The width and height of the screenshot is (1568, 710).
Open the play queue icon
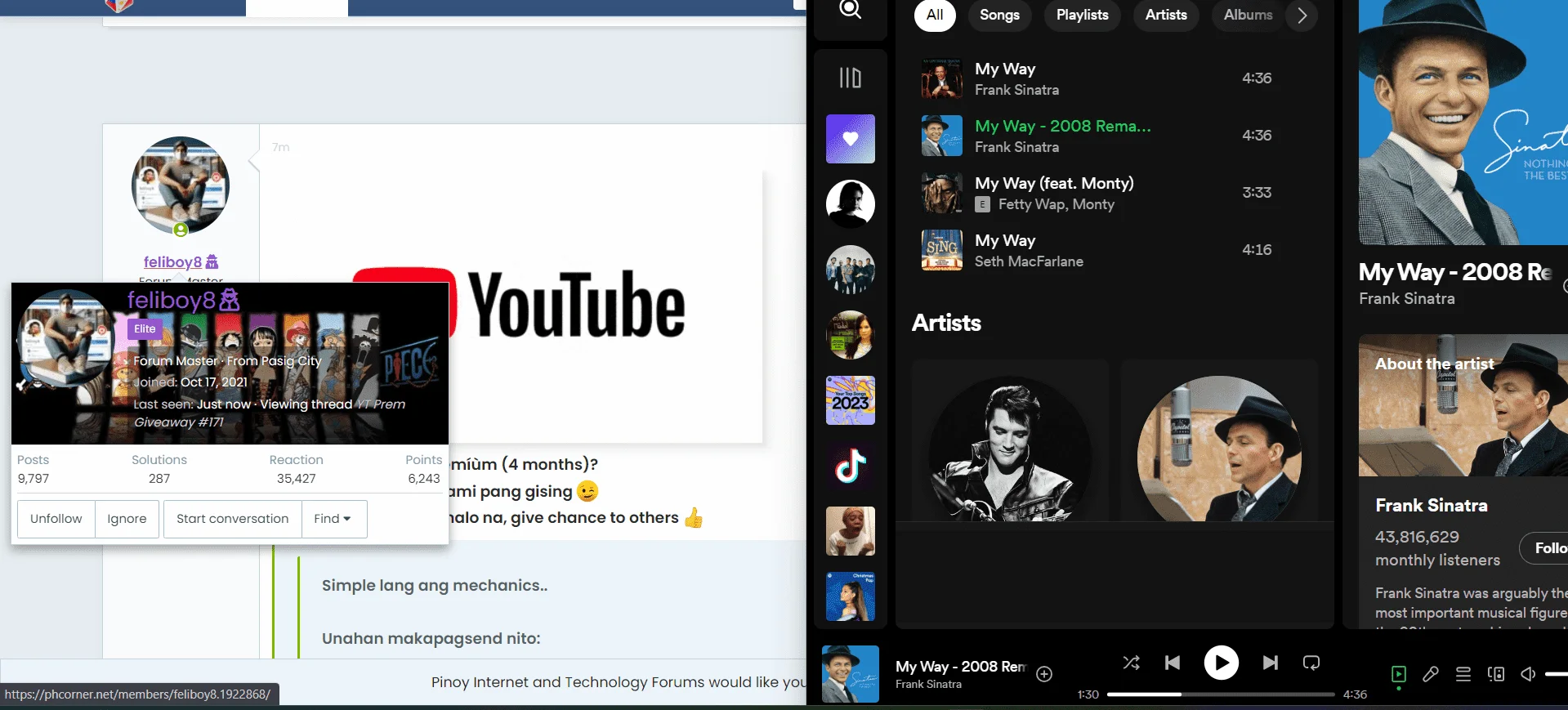pos(1463,674)
